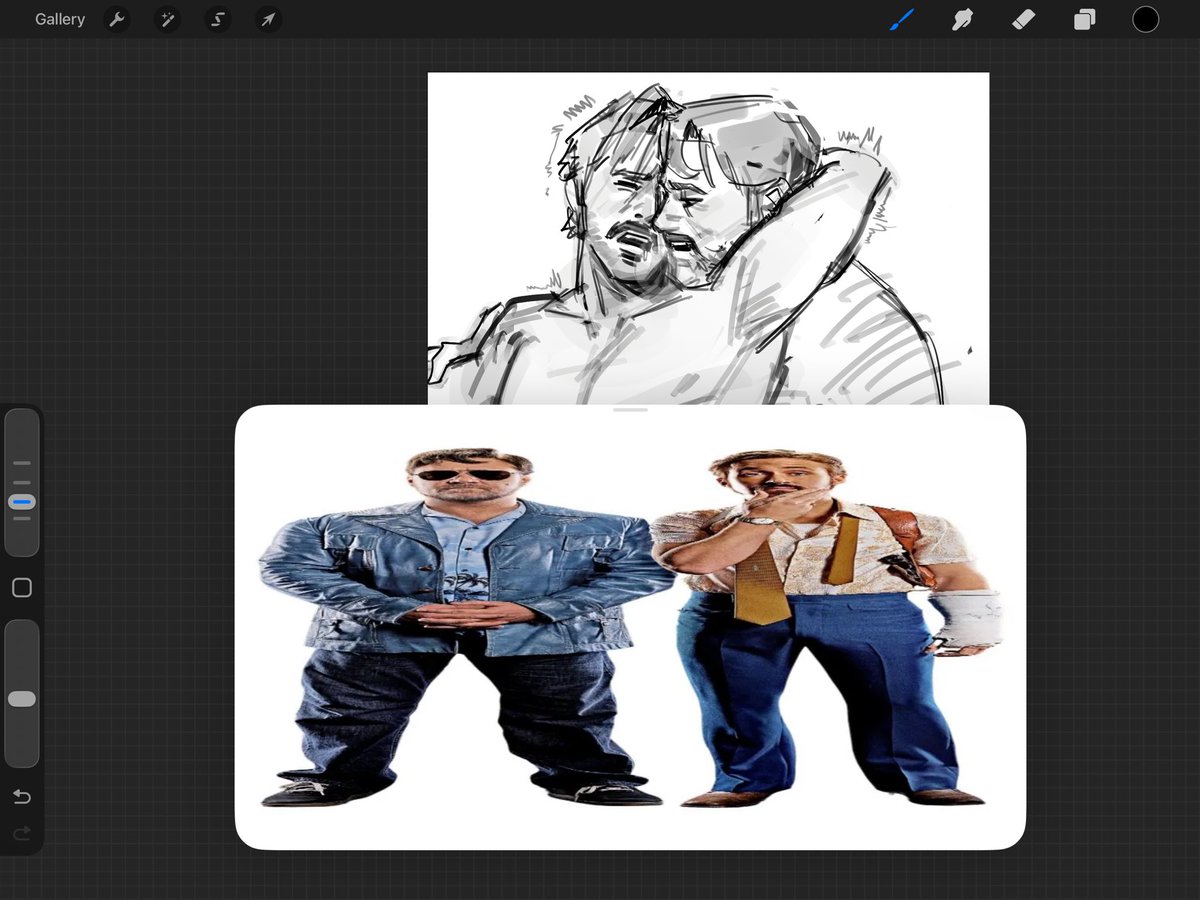Open the Layers panel
The width and height of the screenshot is (1200, 900).
(x=1084, y=19)
